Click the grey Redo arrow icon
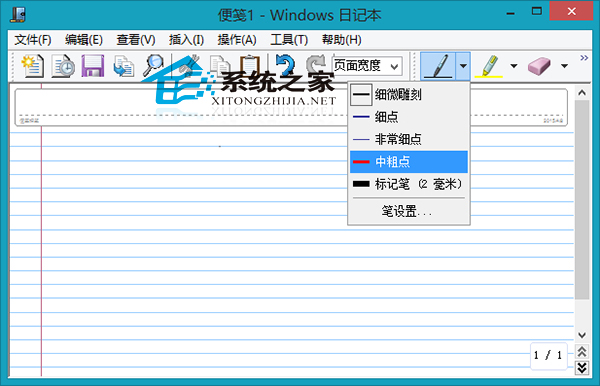 [316, 66]
